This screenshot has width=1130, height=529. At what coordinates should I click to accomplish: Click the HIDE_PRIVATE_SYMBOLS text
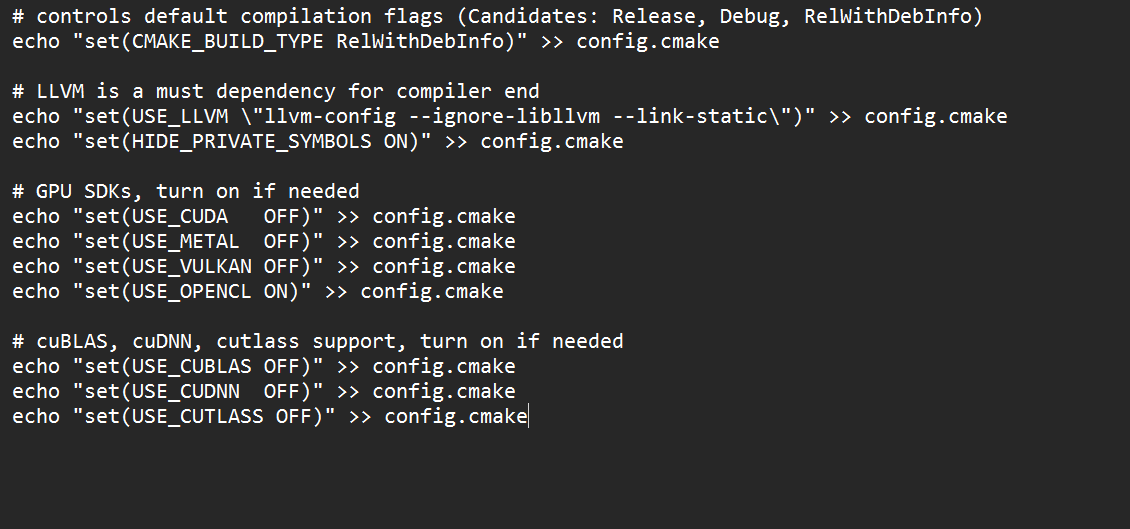[253, 142]
